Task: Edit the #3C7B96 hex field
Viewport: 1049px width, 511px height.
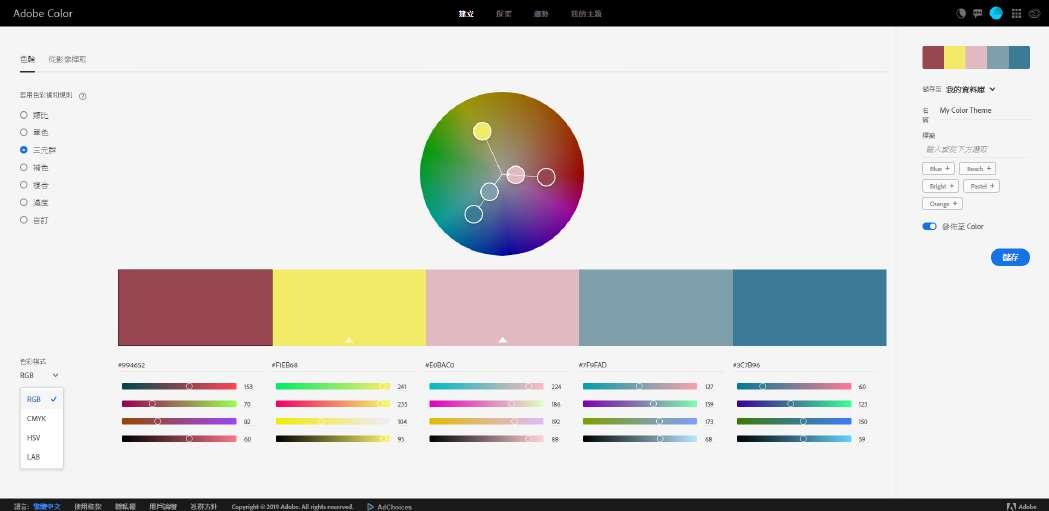Action: 805,365
